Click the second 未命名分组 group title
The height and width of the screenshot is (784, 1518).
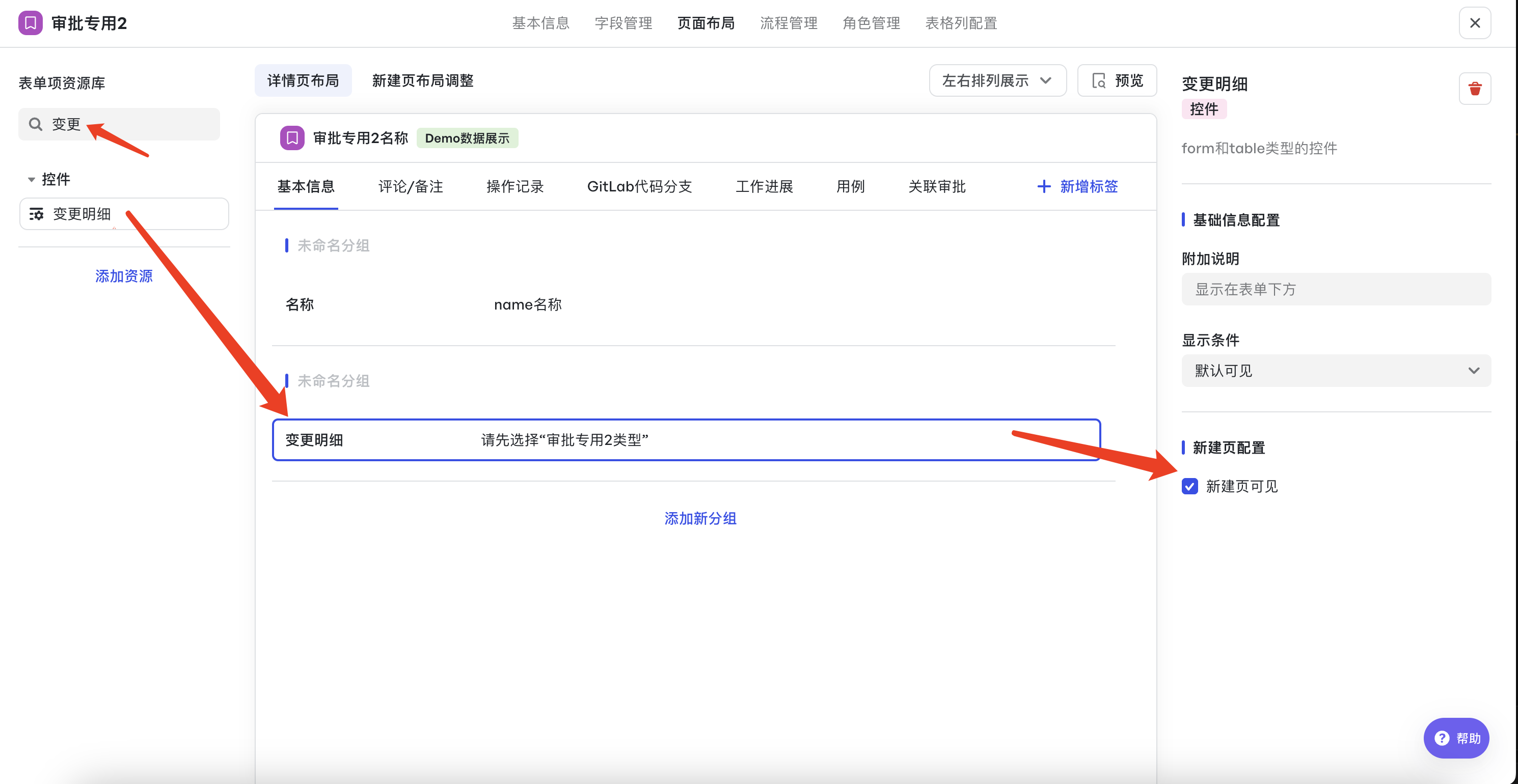tap(334, 381)
